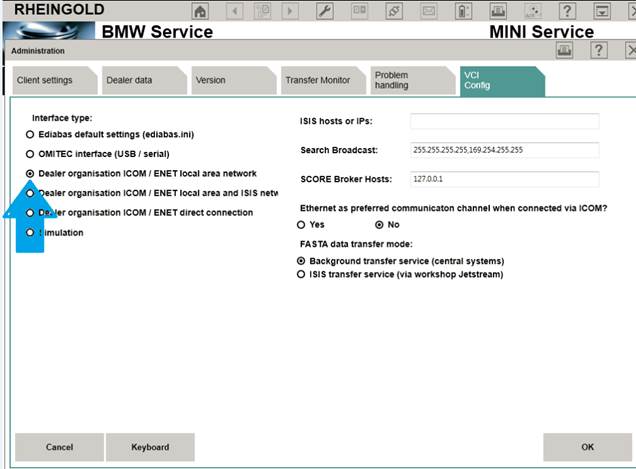636x469 pixels.
Task: Go to the home screen icon
Action: tap(200, 11)
